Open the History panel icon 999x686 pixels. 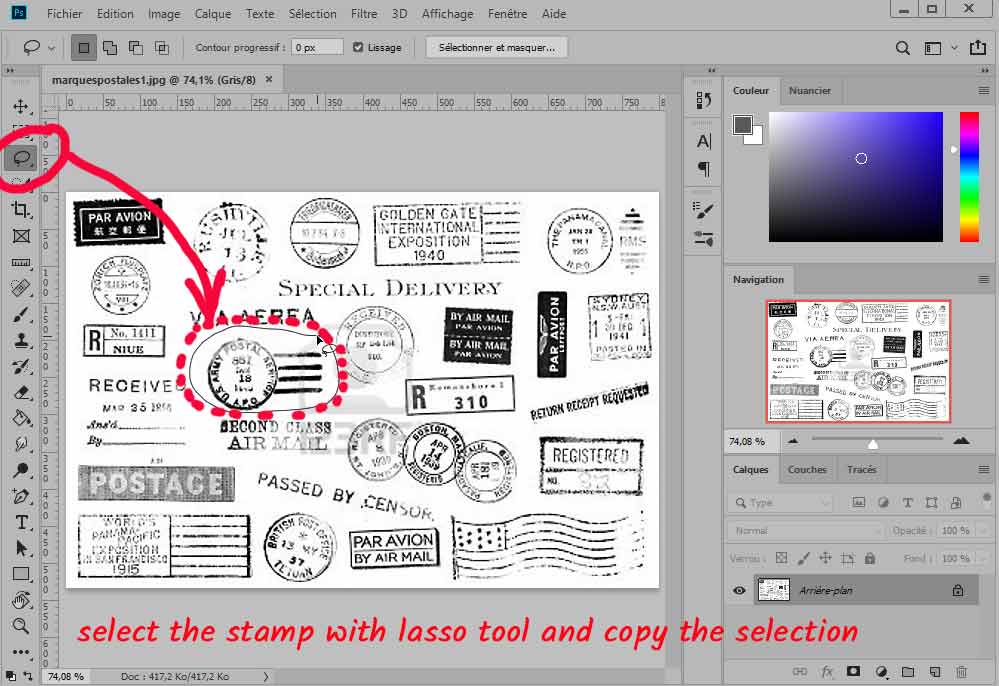703,100
